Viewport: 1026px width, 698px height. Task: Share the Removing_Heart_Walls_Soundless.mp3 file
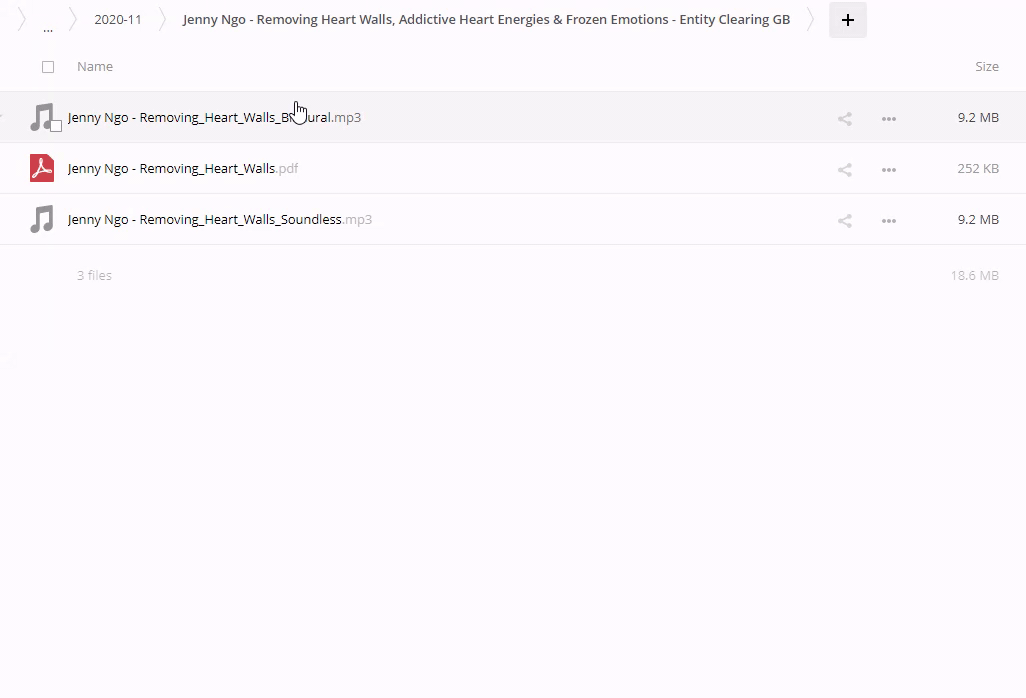click(845, 220)
